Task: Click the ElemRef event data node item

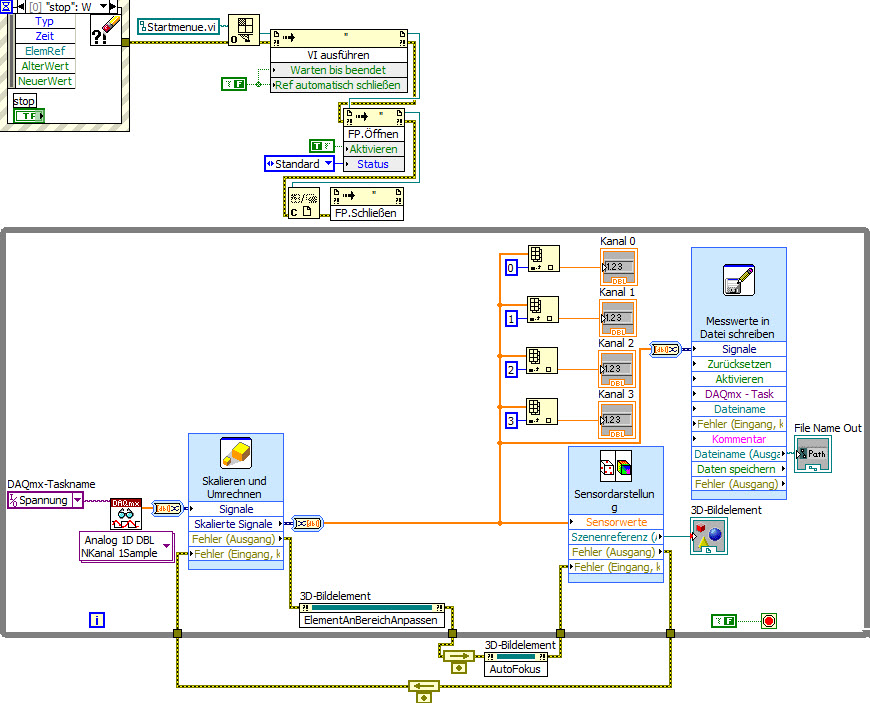Action: coord(45,50)
